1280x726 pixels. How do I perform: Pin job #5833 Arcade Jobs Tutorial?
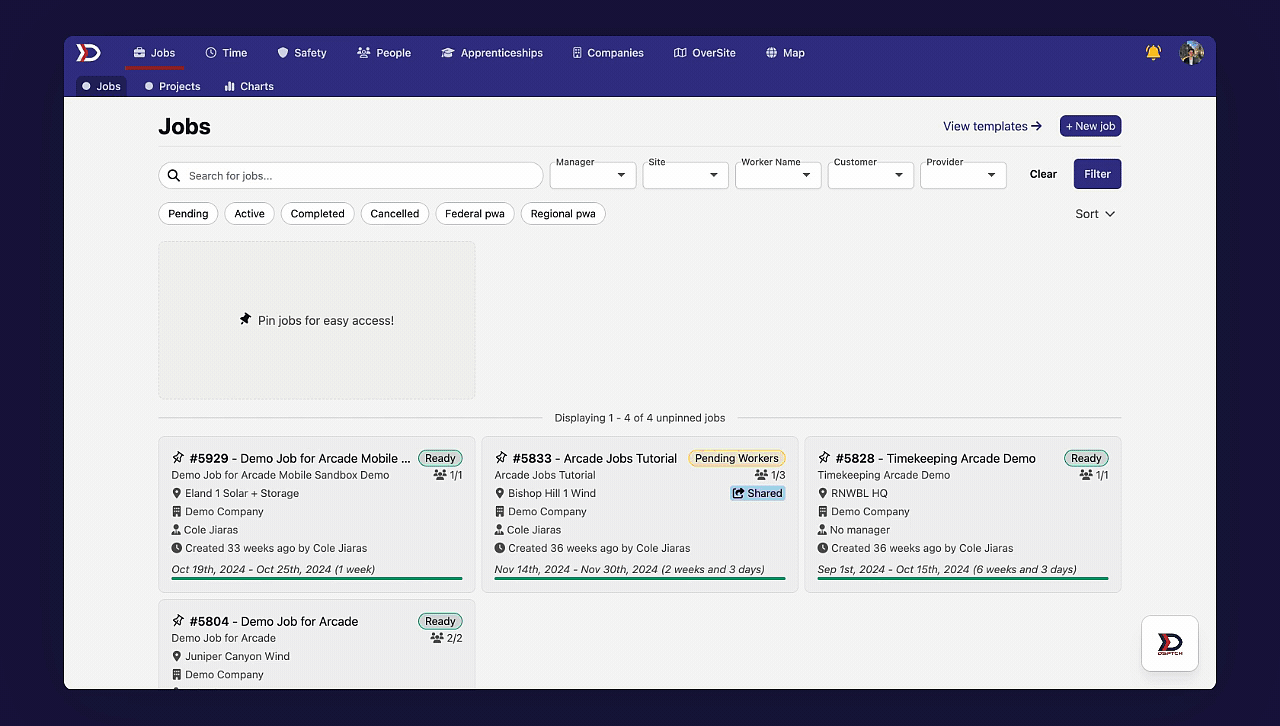[501, 458]
